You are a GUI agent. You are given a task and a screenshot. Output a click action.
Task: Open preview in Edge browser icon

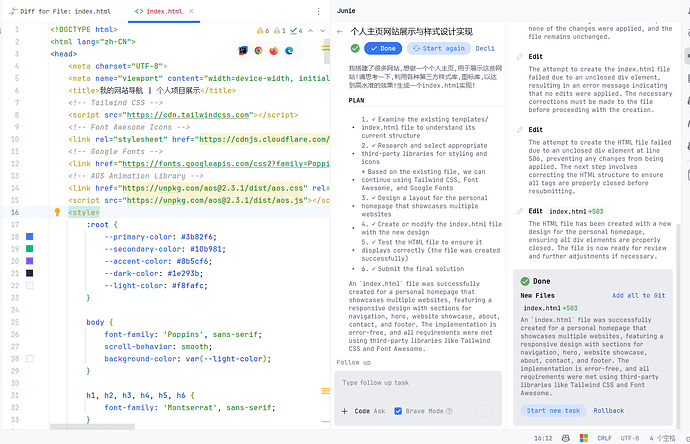pyautogui.click(x=289, y=51)
